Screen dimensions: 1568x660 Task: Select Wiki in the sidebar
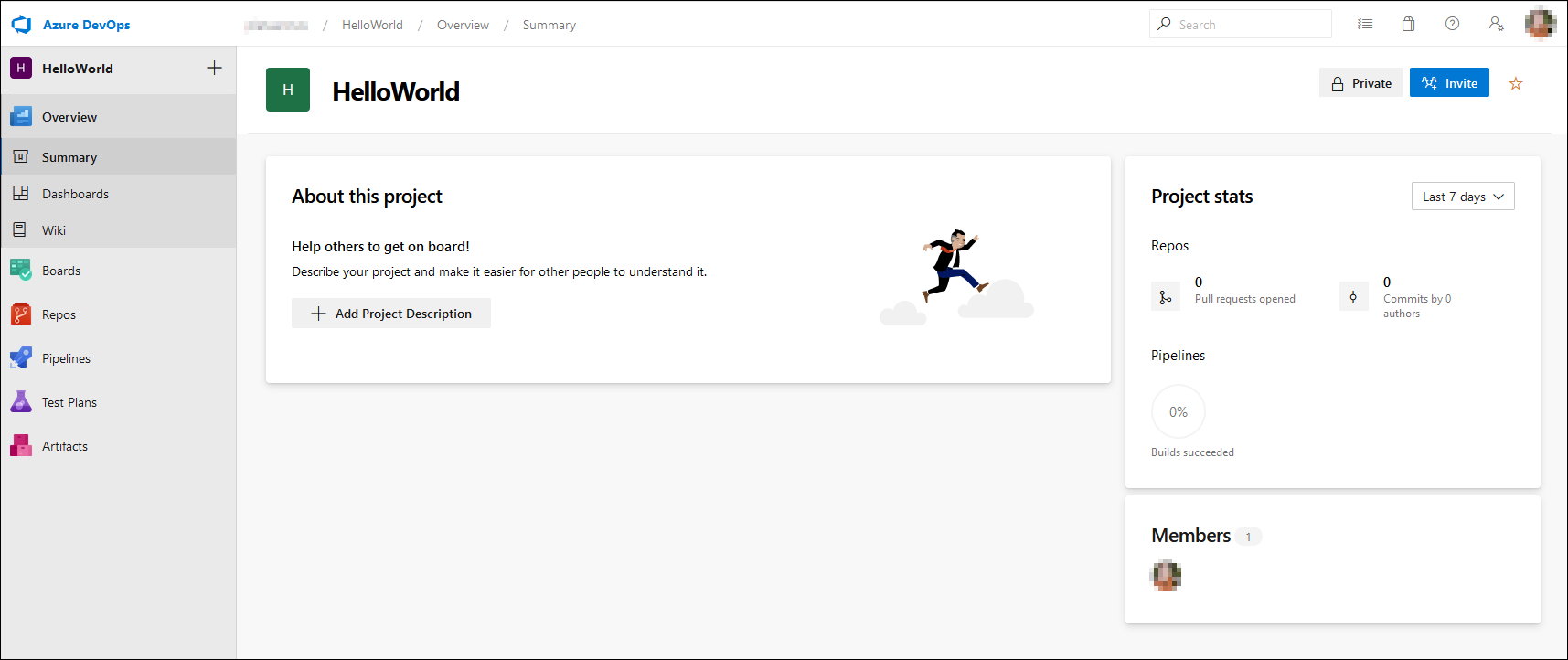click(x=119, y=229)
